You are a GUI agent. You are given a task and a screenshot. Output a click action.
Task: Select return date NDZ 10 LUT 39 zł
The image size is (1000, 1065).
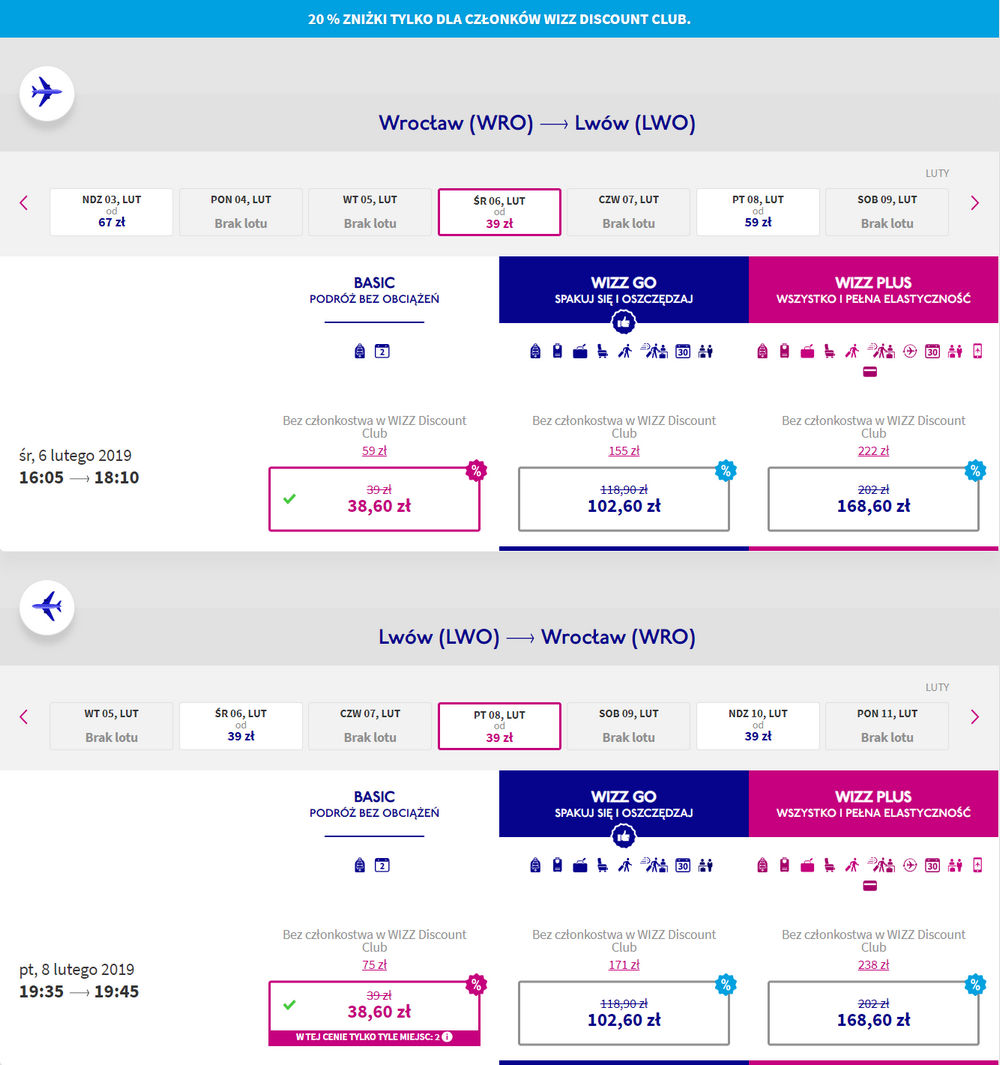pyautogui.click(x=758, y=726)
